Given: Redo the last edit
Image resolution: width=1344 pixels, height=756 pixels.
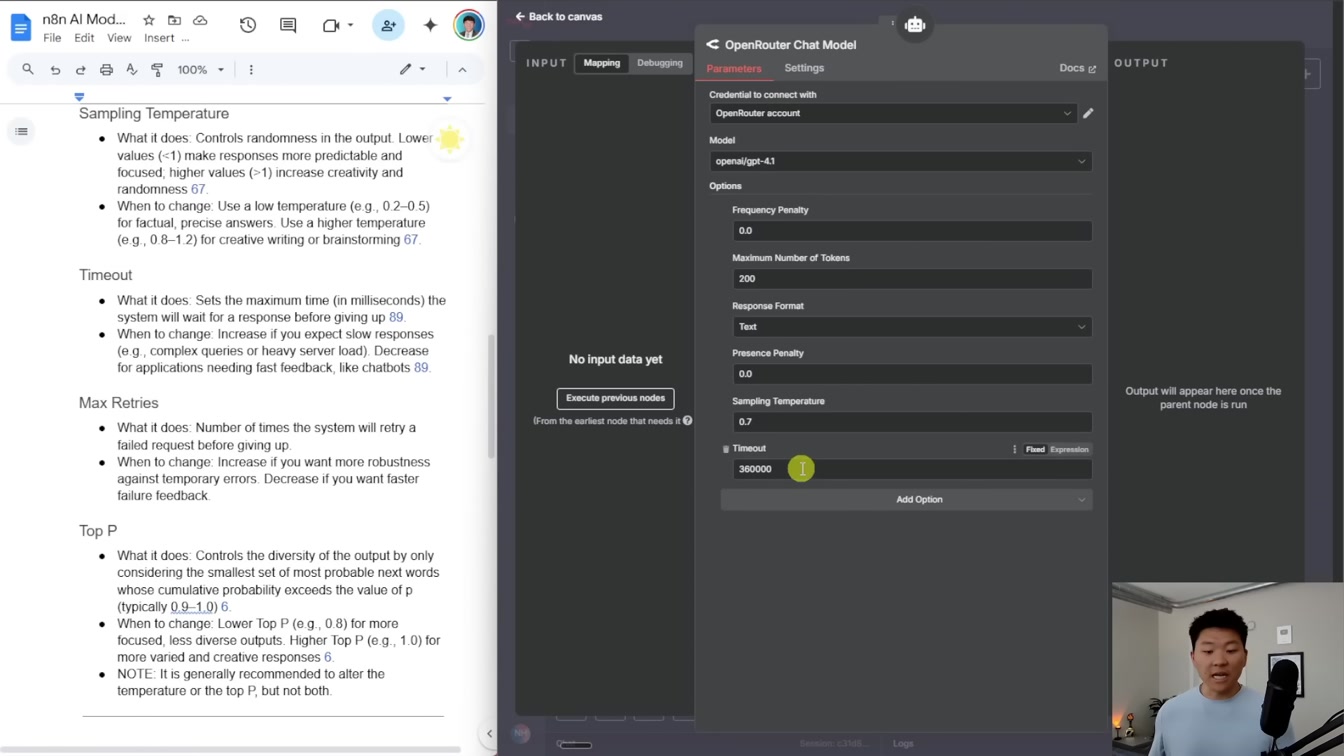Looking at the screenshot, I should coord(81,70).
